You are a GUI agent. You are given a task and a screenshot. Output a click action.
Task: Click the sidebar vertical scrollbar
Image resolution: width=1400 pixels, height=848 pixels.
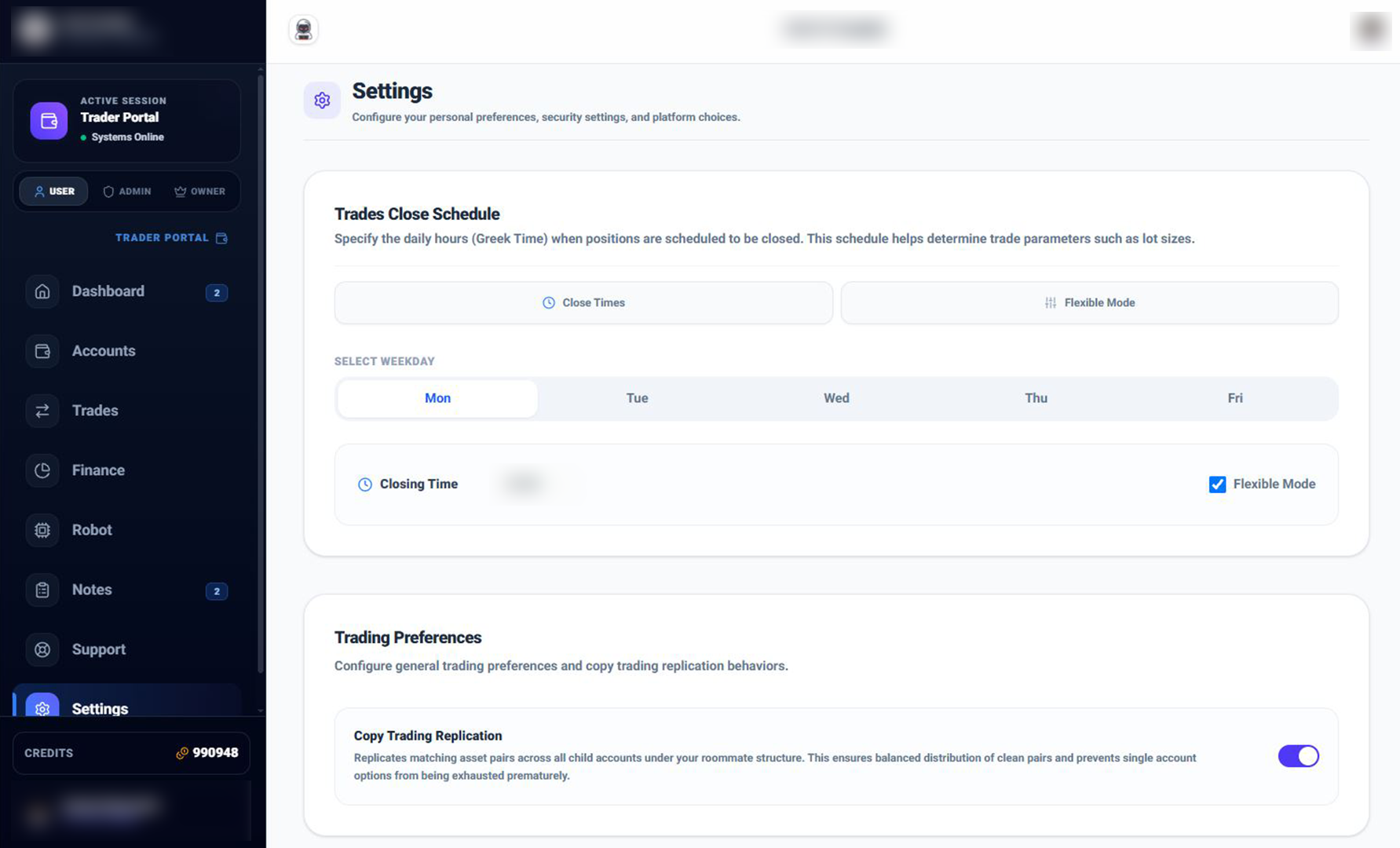coord(261,373)
